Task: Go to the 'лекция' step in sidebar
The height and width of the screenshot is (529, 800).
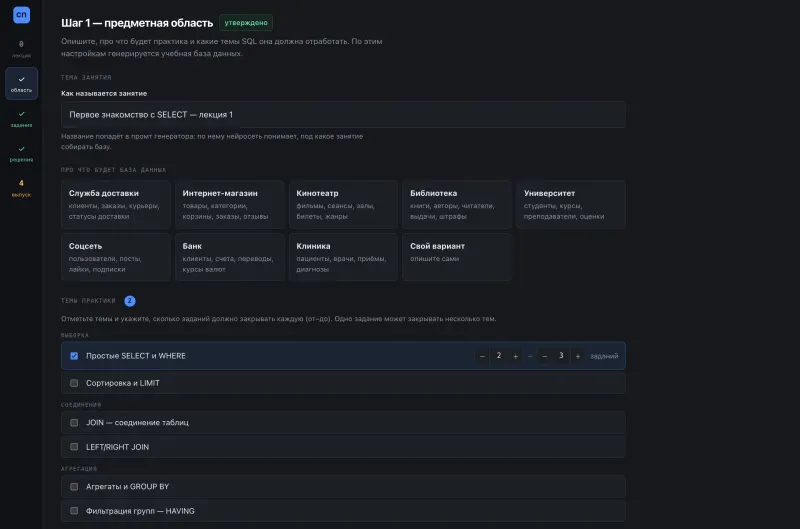Action: [x=21, y=49]
